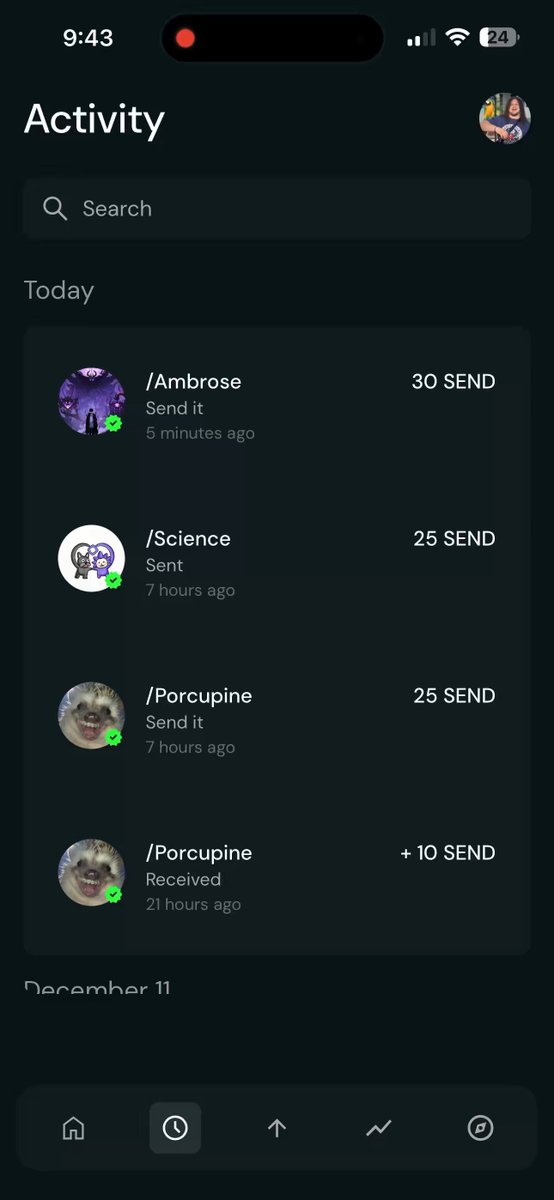The height and width of the screenshot is (1200, 554).
Task: Open the /Ambrose 30 SEND transaction
Action: pos(277,405)
